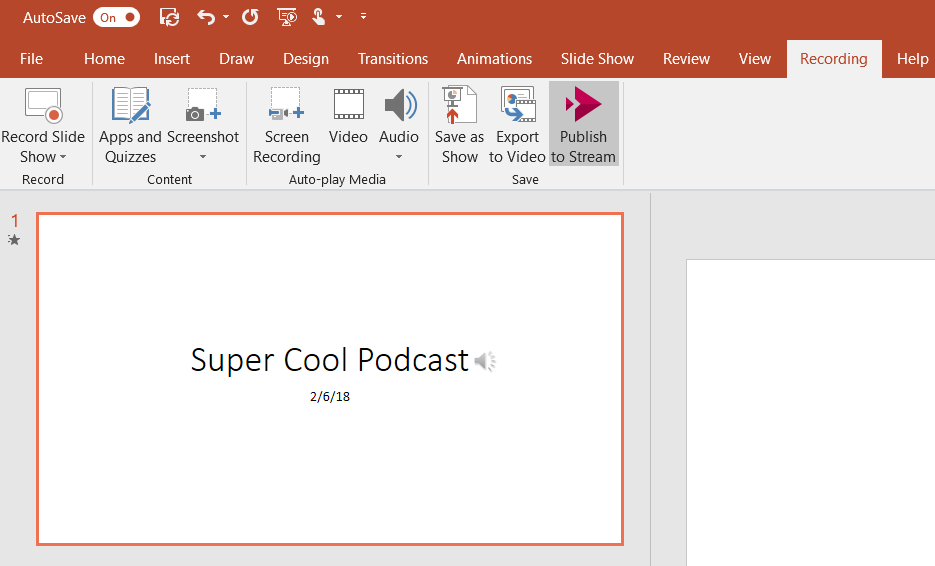The height and width of the screenshot is (566, 935).
Task: Select the Transitions tab
Action: pos(393,58)
